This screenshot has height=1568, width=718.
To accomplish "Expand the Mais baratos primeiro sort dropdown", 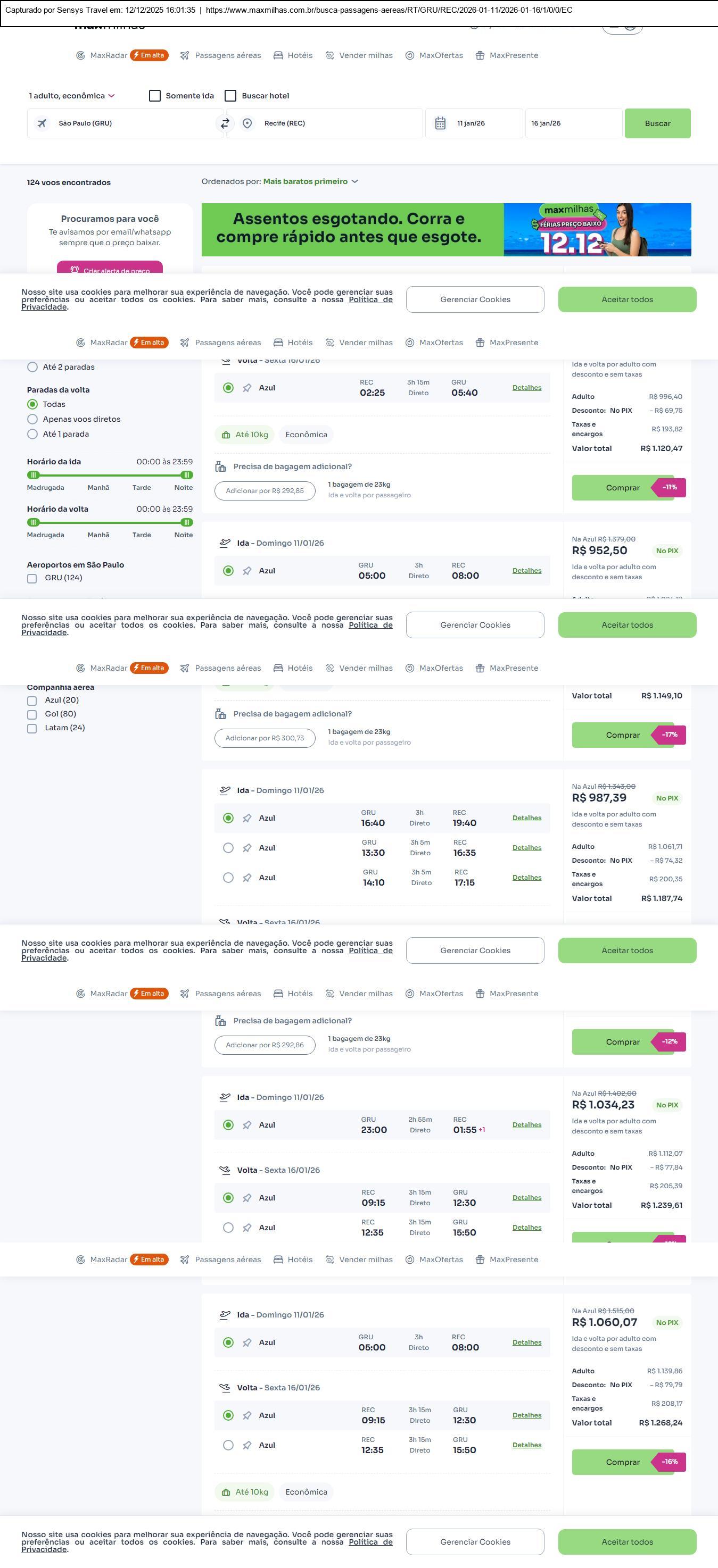I will coord(311,181).
